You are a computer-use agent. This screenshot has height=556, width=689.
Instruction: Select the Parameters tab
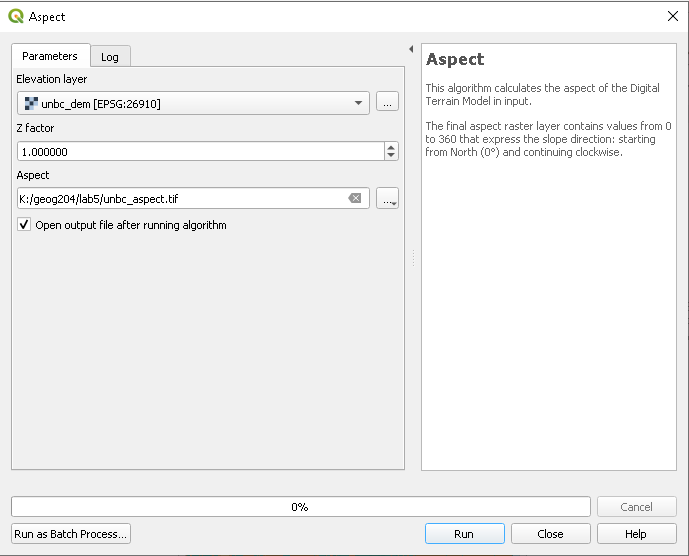coord(50,56)
